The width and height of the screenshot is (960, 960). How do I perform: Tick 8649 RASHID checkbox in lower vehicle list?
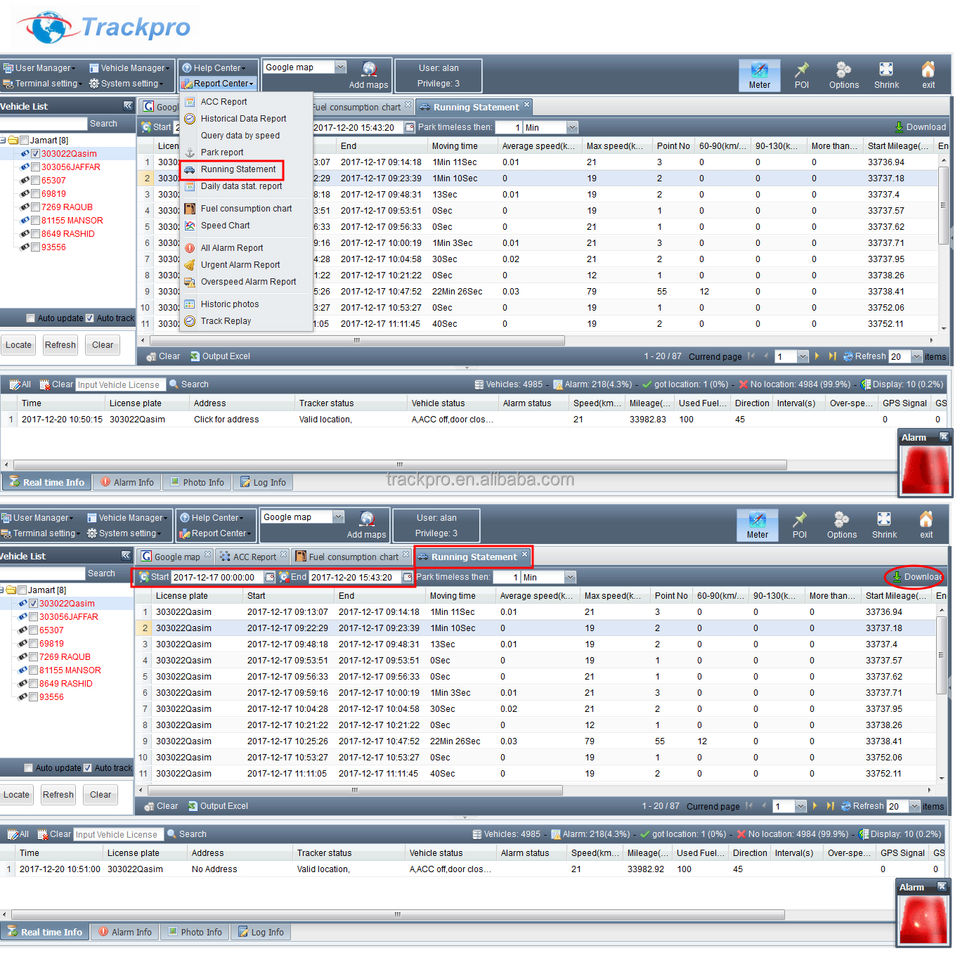[34, 684]
